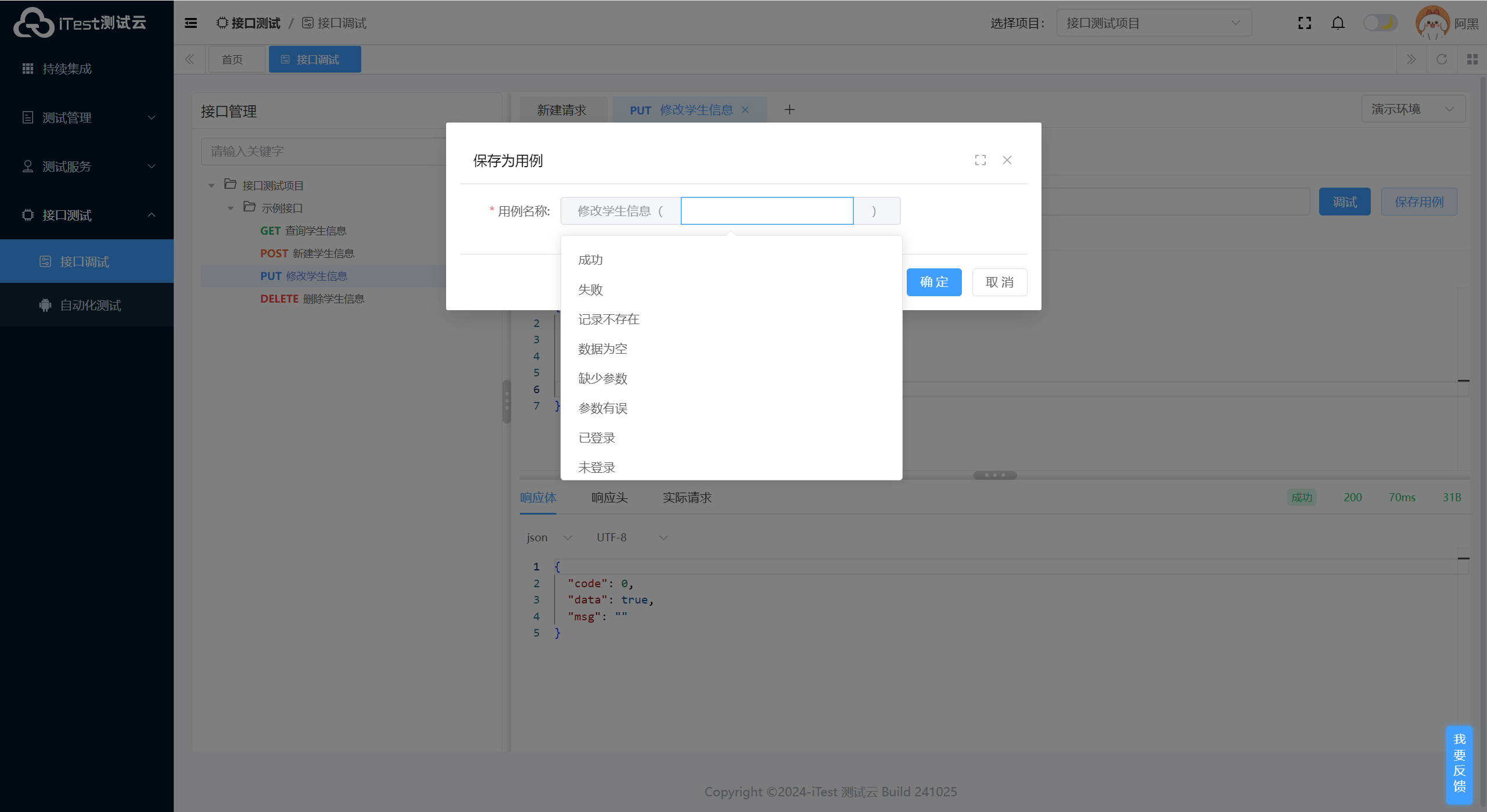The image size is (1487, 812).
Task: Click the 用例名称 suffix input field
Action: (767, 211)
